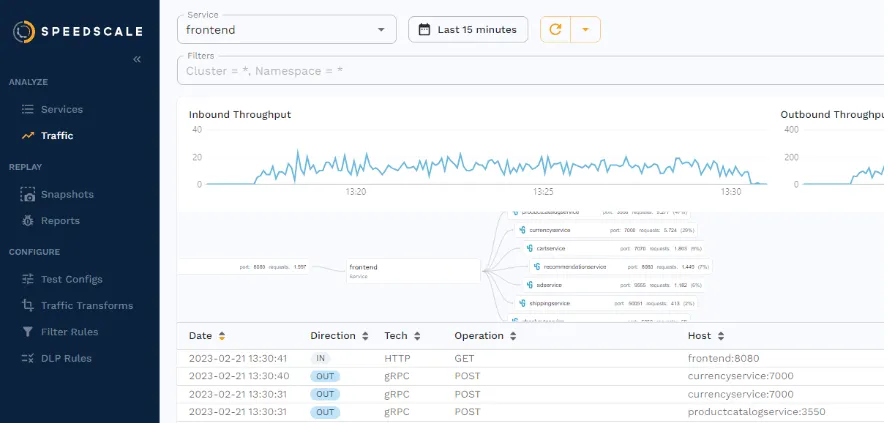Click the gRPC icon beside recommendationservice node
Image resolution: width=888 pixels, height=423 pixels.
pyautogui.click(x=537, y=266)
